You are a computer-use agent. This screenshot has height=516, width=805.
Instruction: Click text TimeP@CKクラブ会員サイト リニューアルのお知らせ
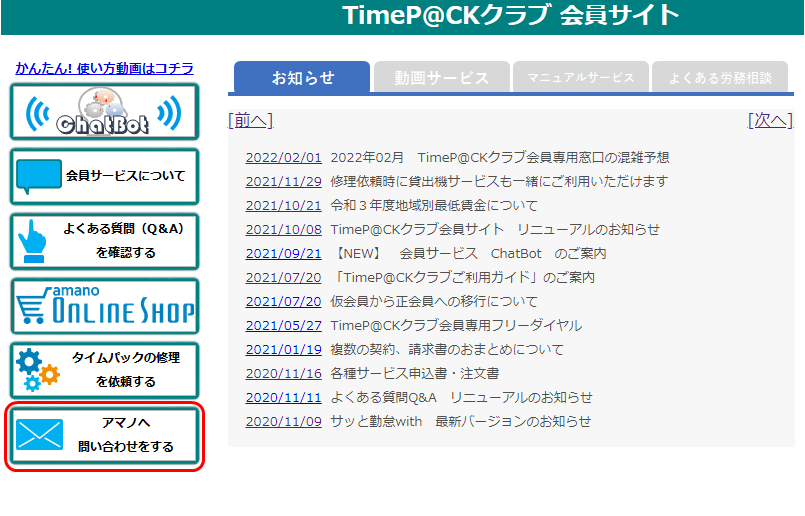pyautogui.click(x=495, y=230)
